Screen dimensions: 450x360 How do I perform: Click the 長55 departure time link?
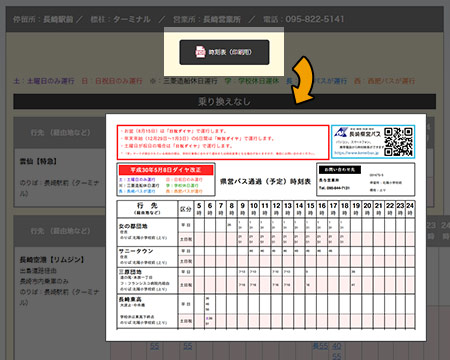320,346
